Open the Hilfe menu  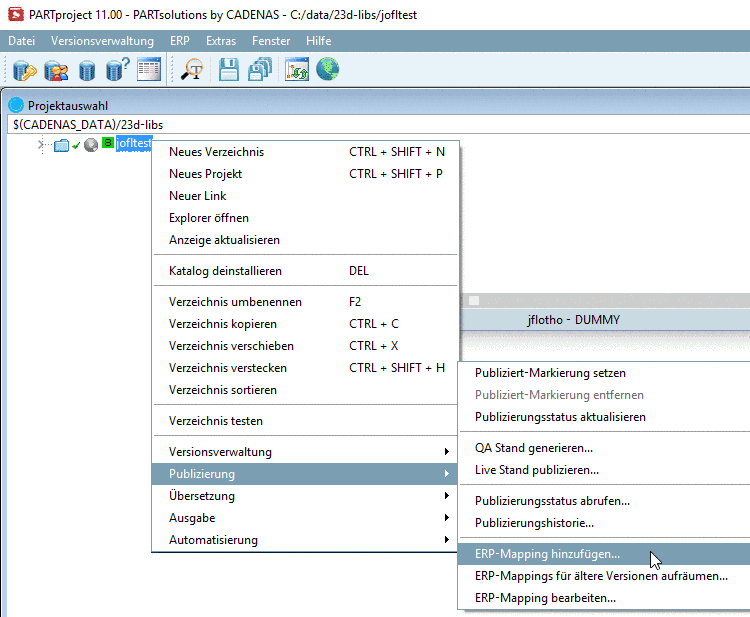pos(319,41)
